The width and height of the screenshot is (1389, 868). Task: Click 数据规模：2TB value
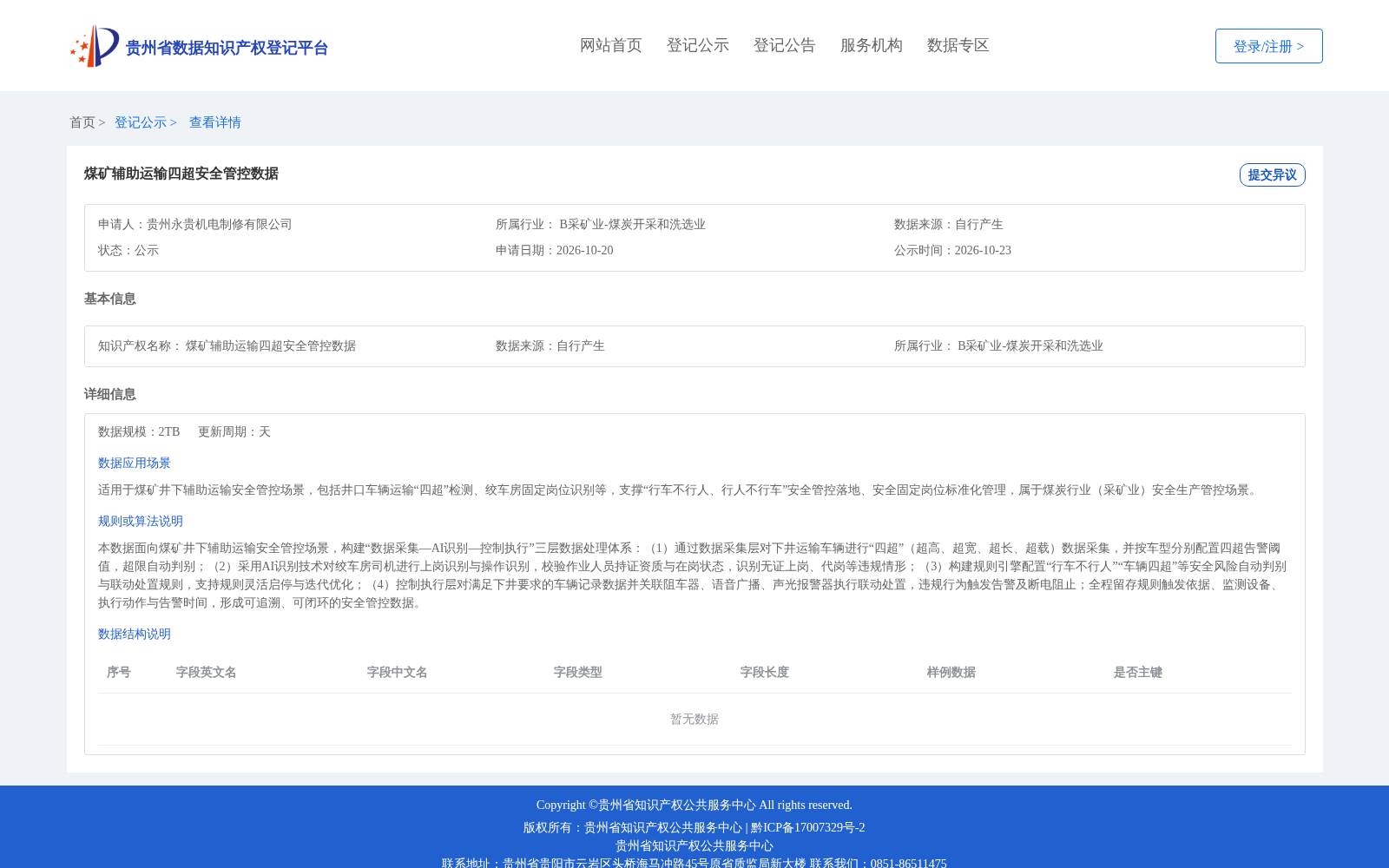coord(139,432)
